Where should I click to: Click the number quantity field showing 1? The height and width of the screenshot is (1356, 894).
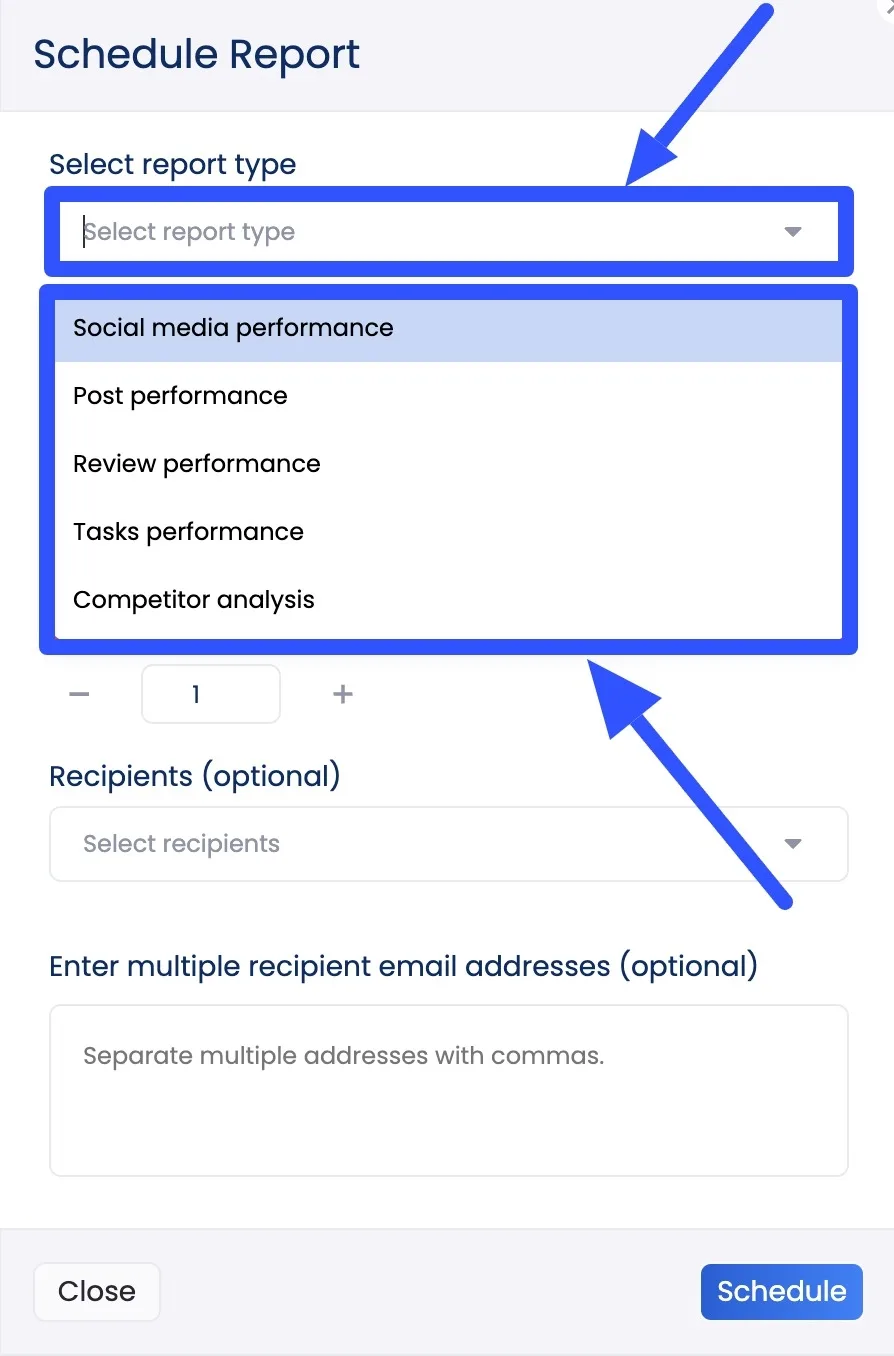click(x=210, y=693)
